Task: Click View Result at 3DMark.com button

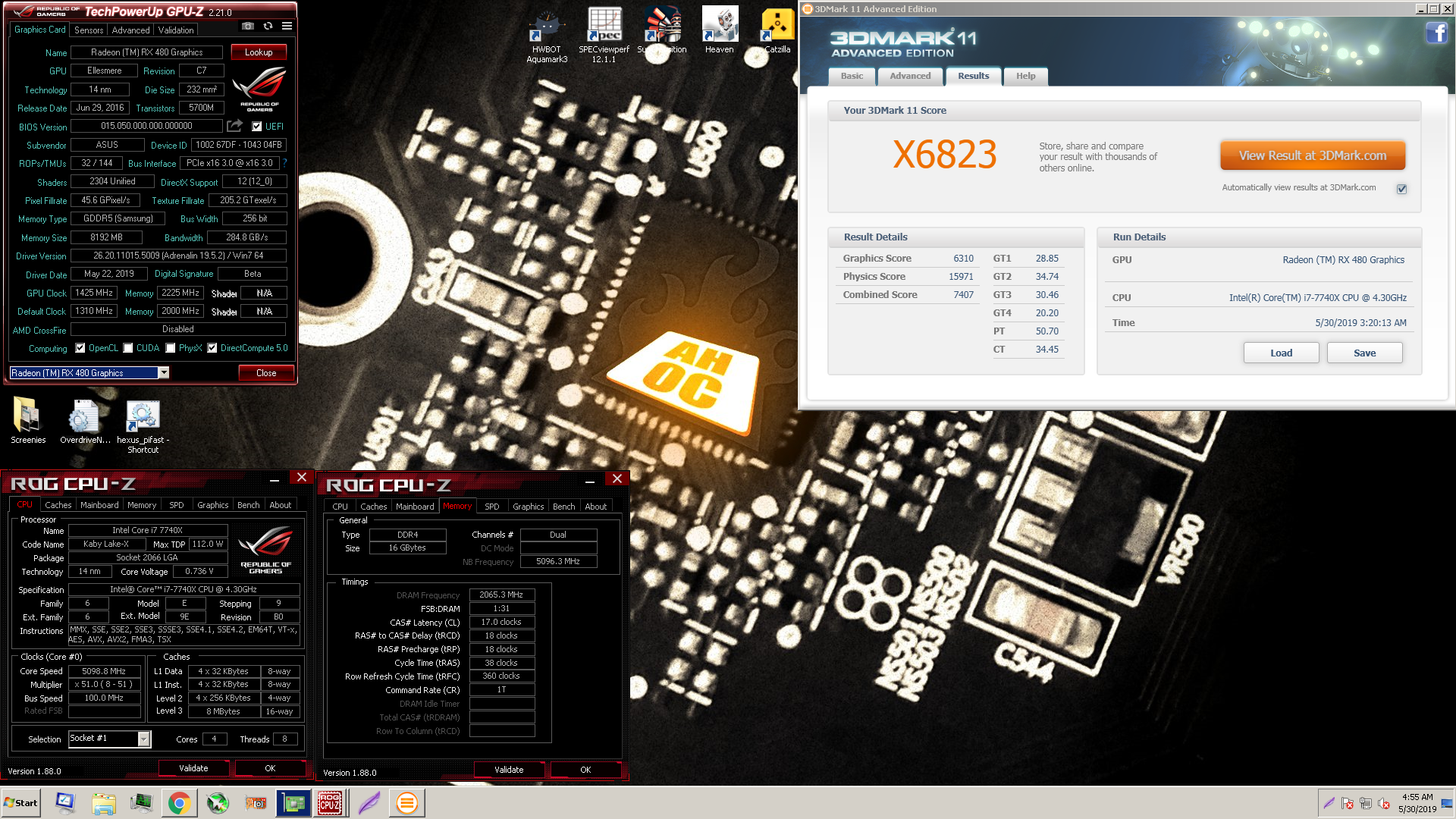Action: [x=1313, y=155]
